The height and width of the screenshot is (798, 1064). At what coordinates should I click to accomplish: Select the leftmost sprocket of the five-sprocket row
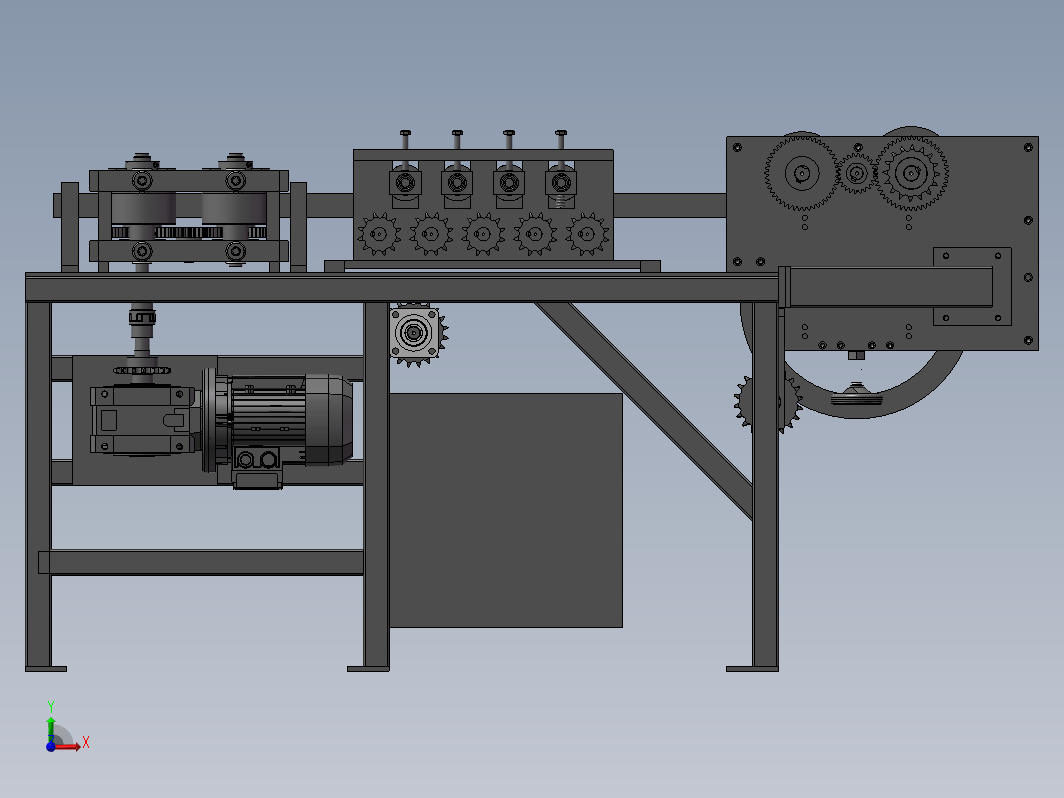379,234
